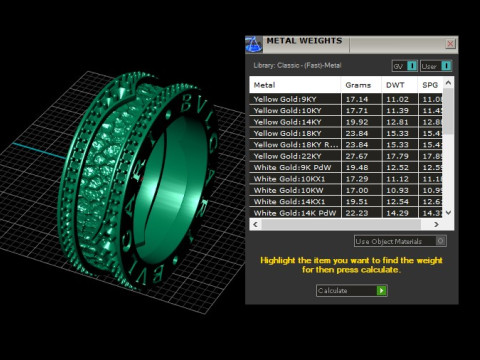Click the 27.67 grams value
Screen dimensions: 480x360
click(357, 156)
